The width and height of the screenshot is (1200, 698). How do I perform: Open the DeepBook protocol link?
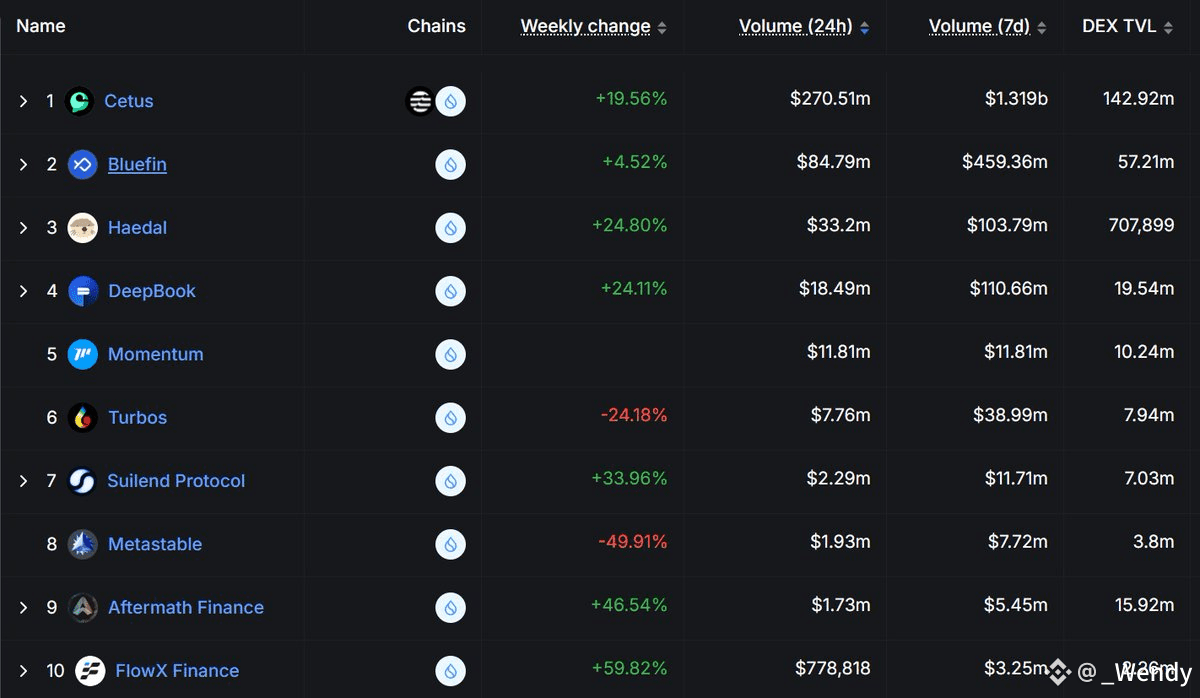pyautogui.click(x=152, y=291)
